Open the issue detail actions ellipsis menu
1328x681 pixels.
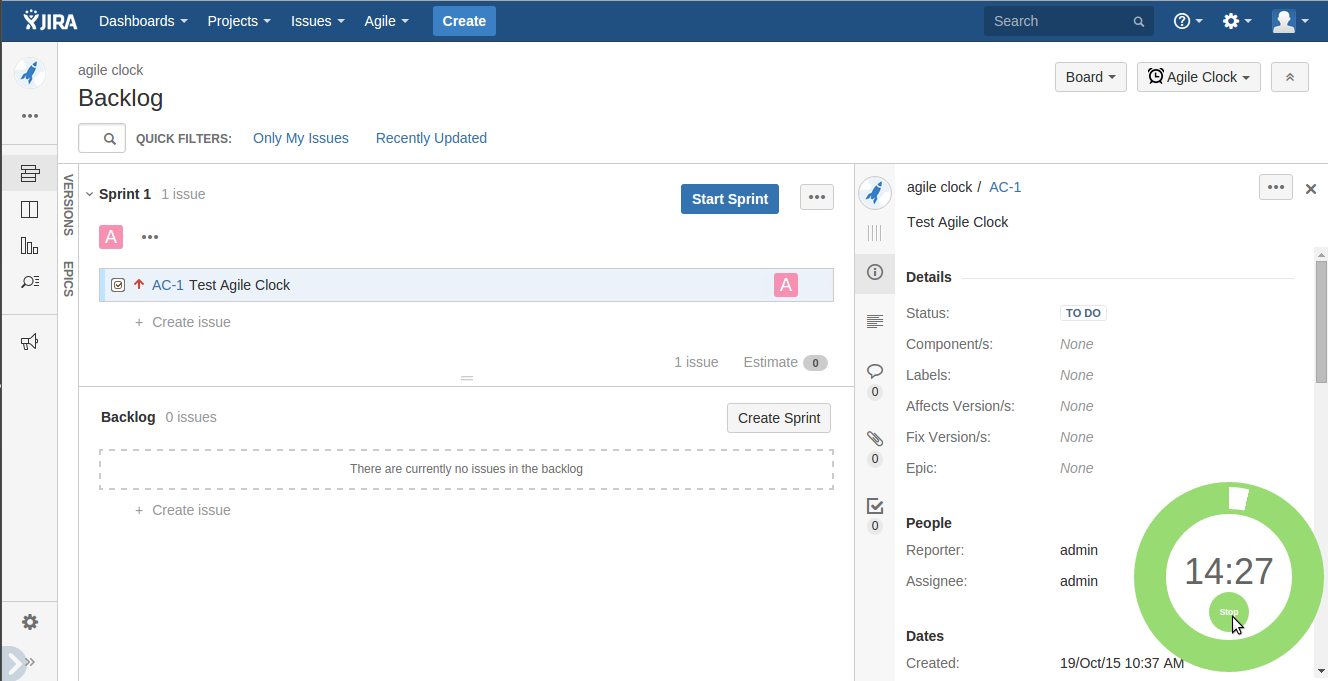click(x=1276, y=187)
